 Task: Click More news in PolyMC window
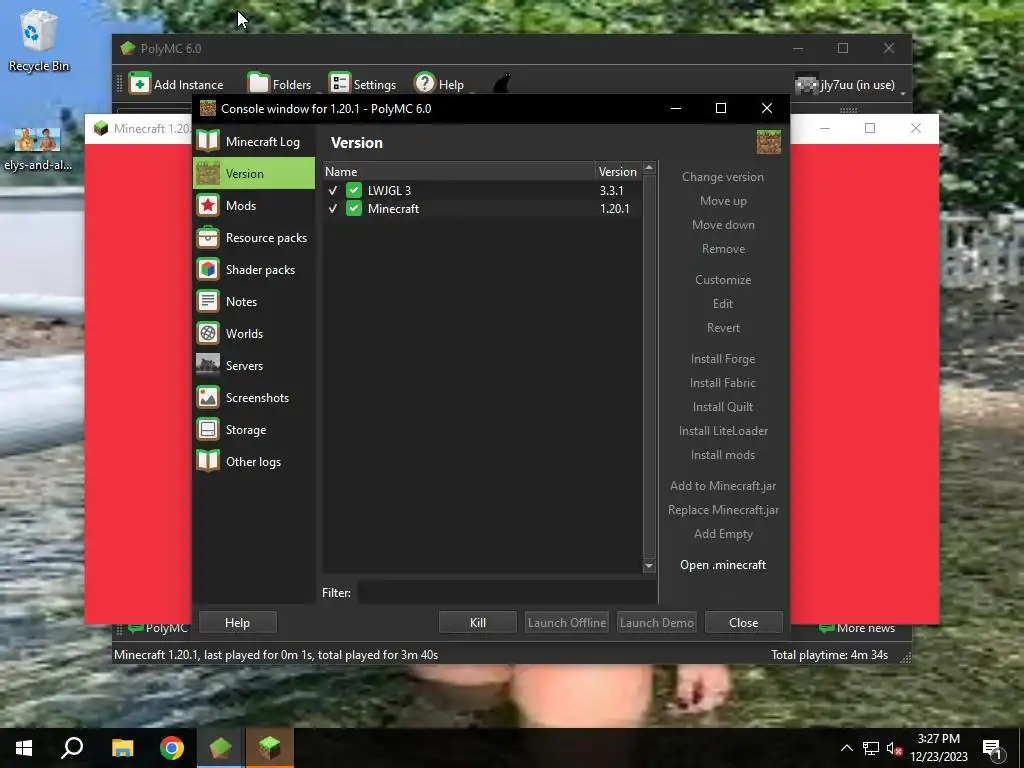coord(857,628)
